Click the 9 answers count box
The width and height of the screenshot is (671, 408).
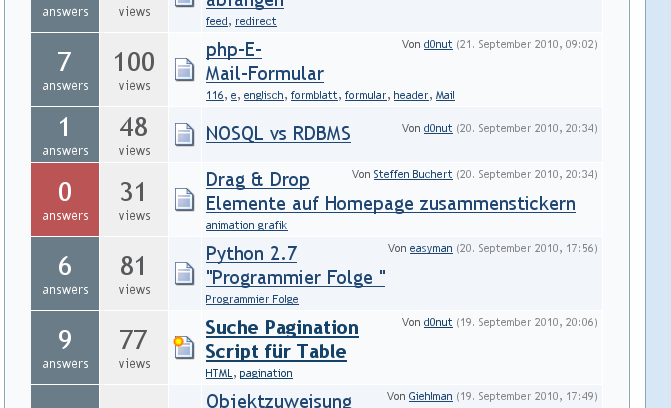(x=65, y=347)
